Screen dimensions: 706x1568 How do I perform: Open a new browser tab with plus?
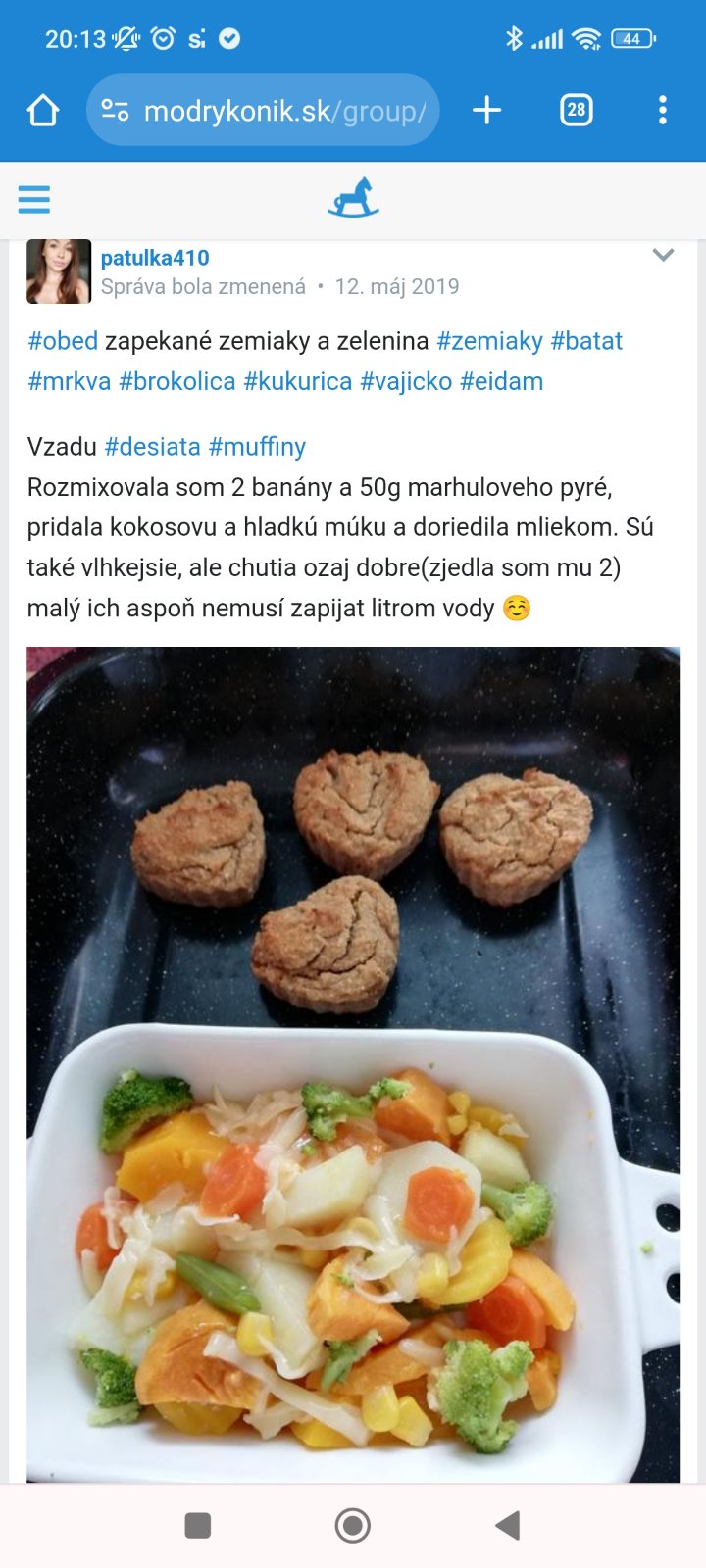click(x=486, y=111)
